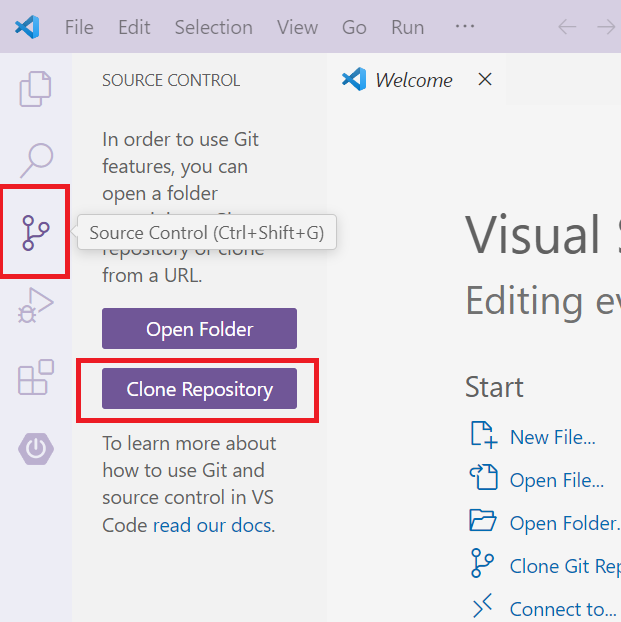Image resolution: width=621 pixels, height=622 pixels.
Task: Click the Start heading on Welcome page
Action: (x=494, y=387)
